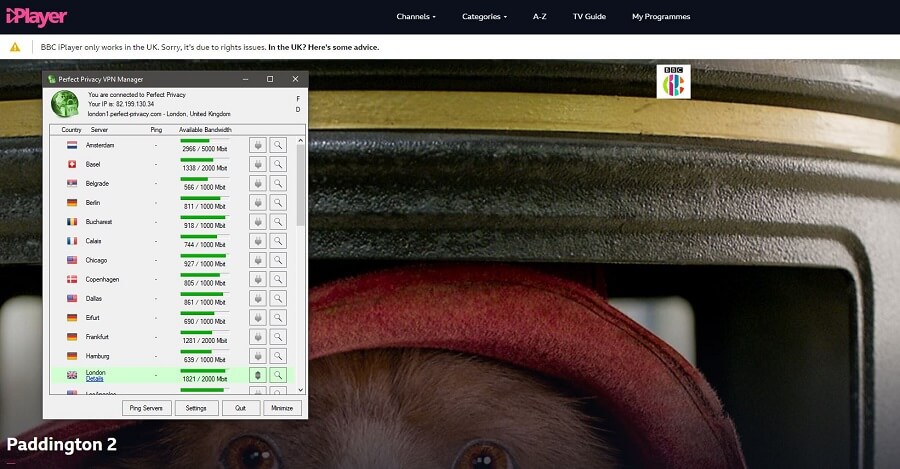Open the A-Z programme listing
This screenshot has height=469, width=900.
pos(540,17)
